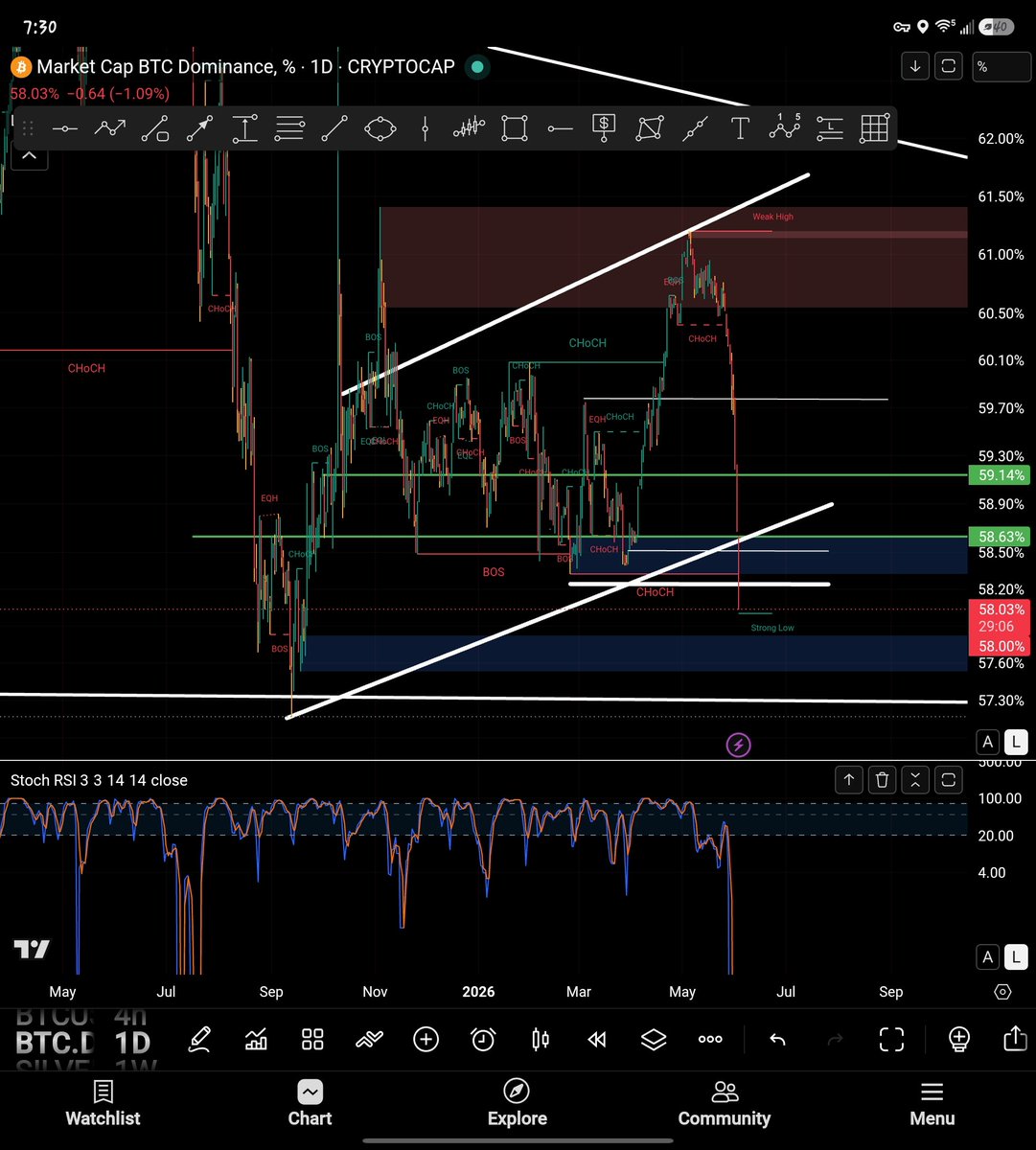Image resolution: width=1036 pixels, height=1150 pixels.
Task: Open the compare symbols icon
Action: (x=369, y=1039)
